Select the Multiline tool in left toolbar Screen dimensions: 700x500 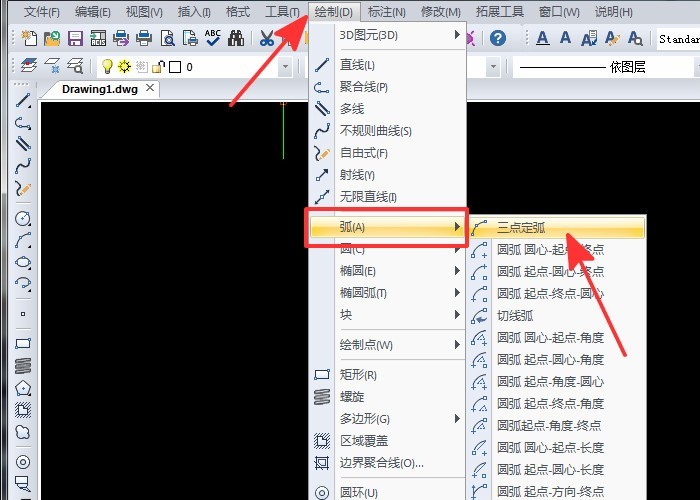(x=23, y=143)
